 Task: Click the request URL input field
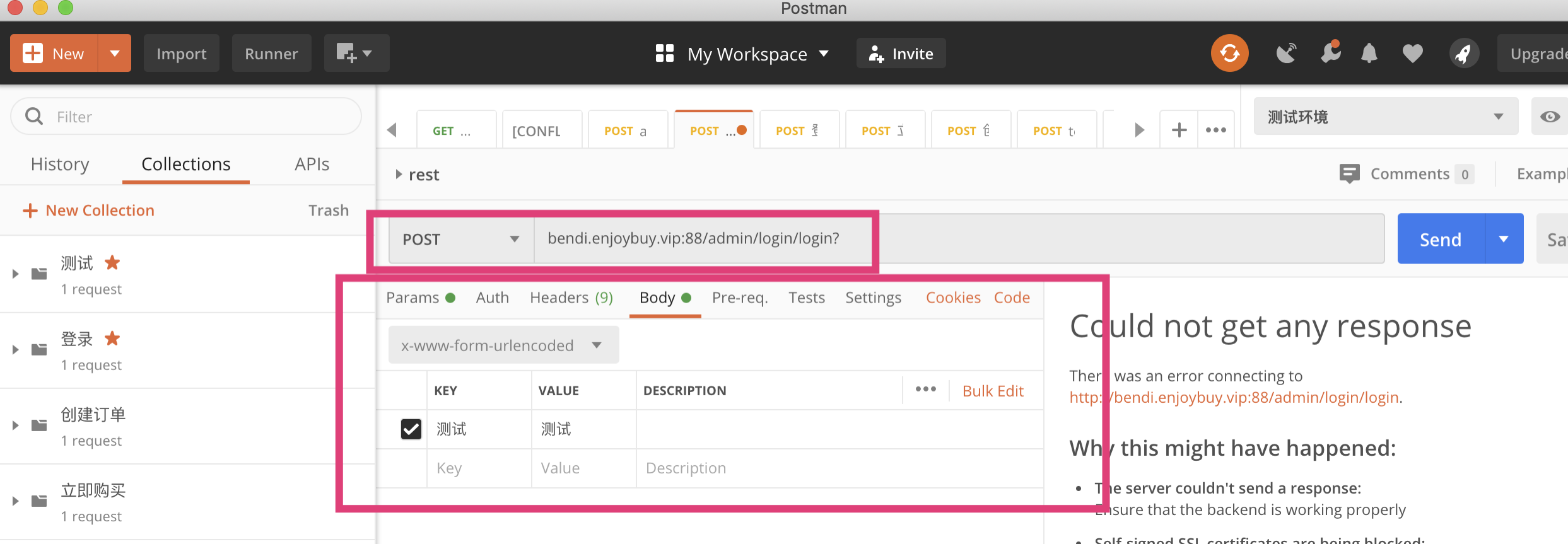point(959,239)
